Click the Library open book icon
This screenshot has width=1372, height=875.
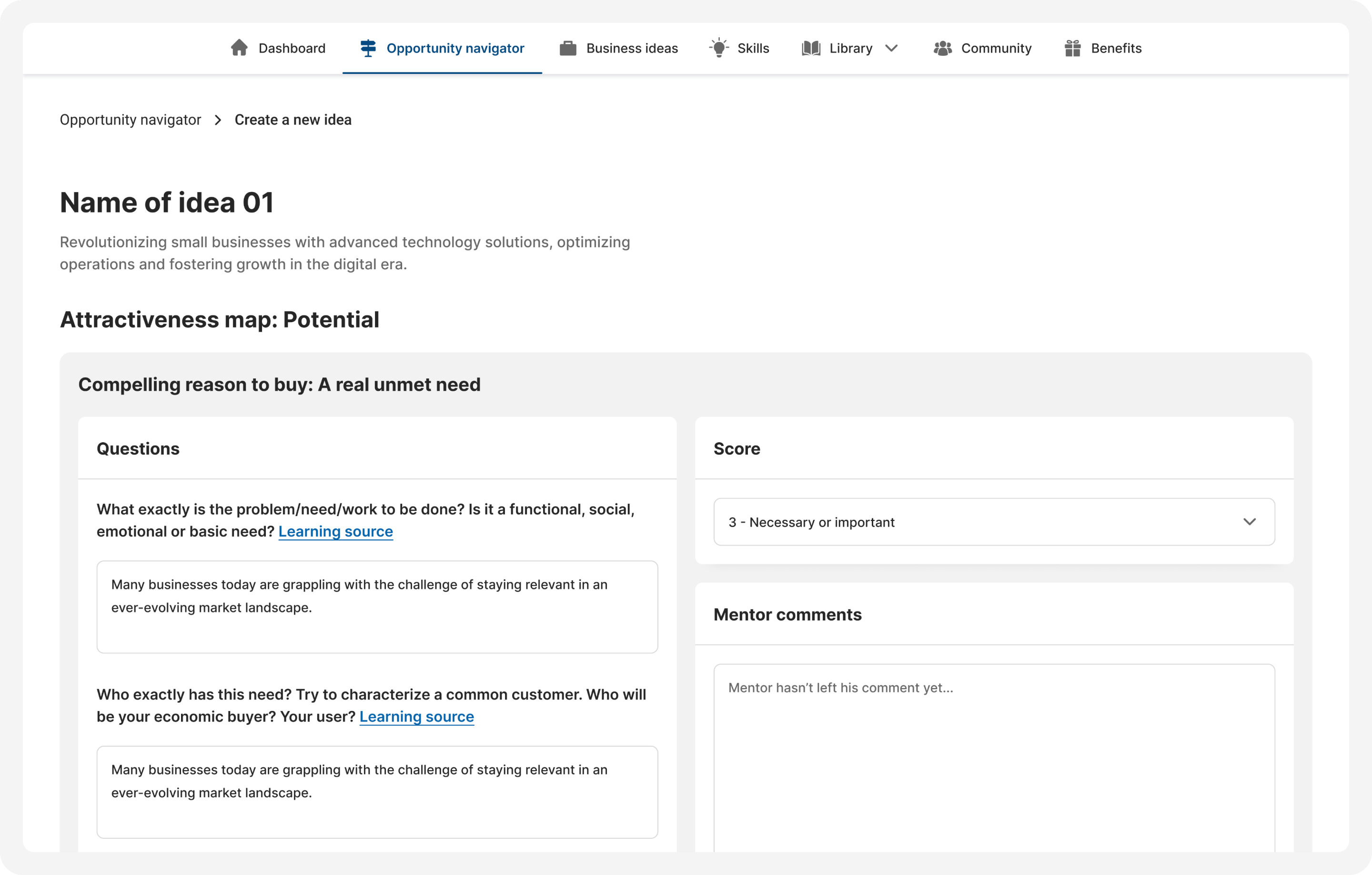(x=811, y=49)
